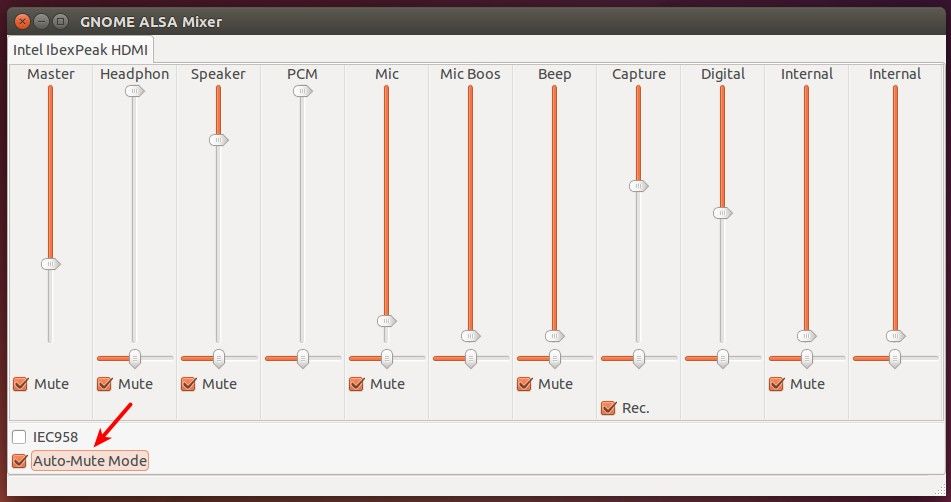The height and width of the screenshot is (502, 951).
Task: Click the Capture channel label
Action: (x=639, y=74)
